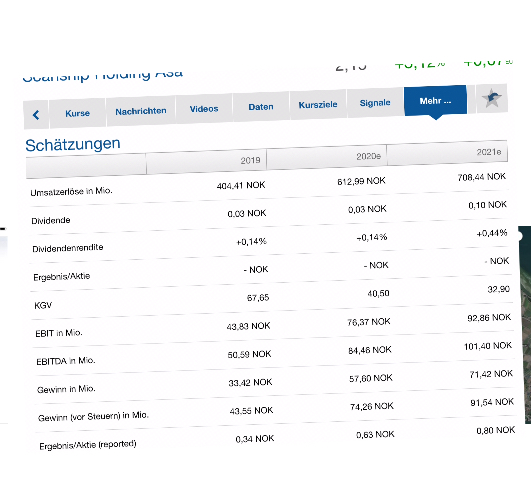Screen dimensions: 531x486
Task: Go back using the left chevron tab
Action: (36, 115)
